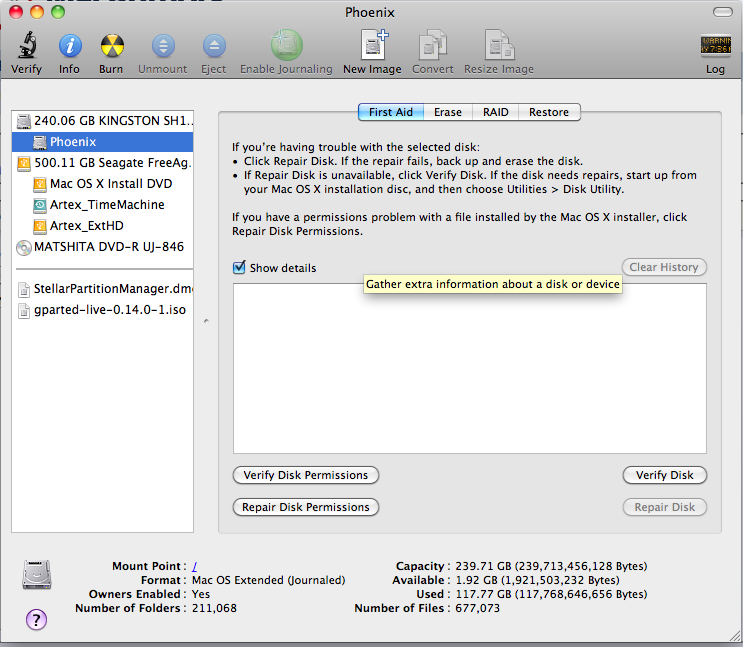Click the StellarPartitionManager dmg file icon
Screen dimensions: 743x647
(24, 289)
